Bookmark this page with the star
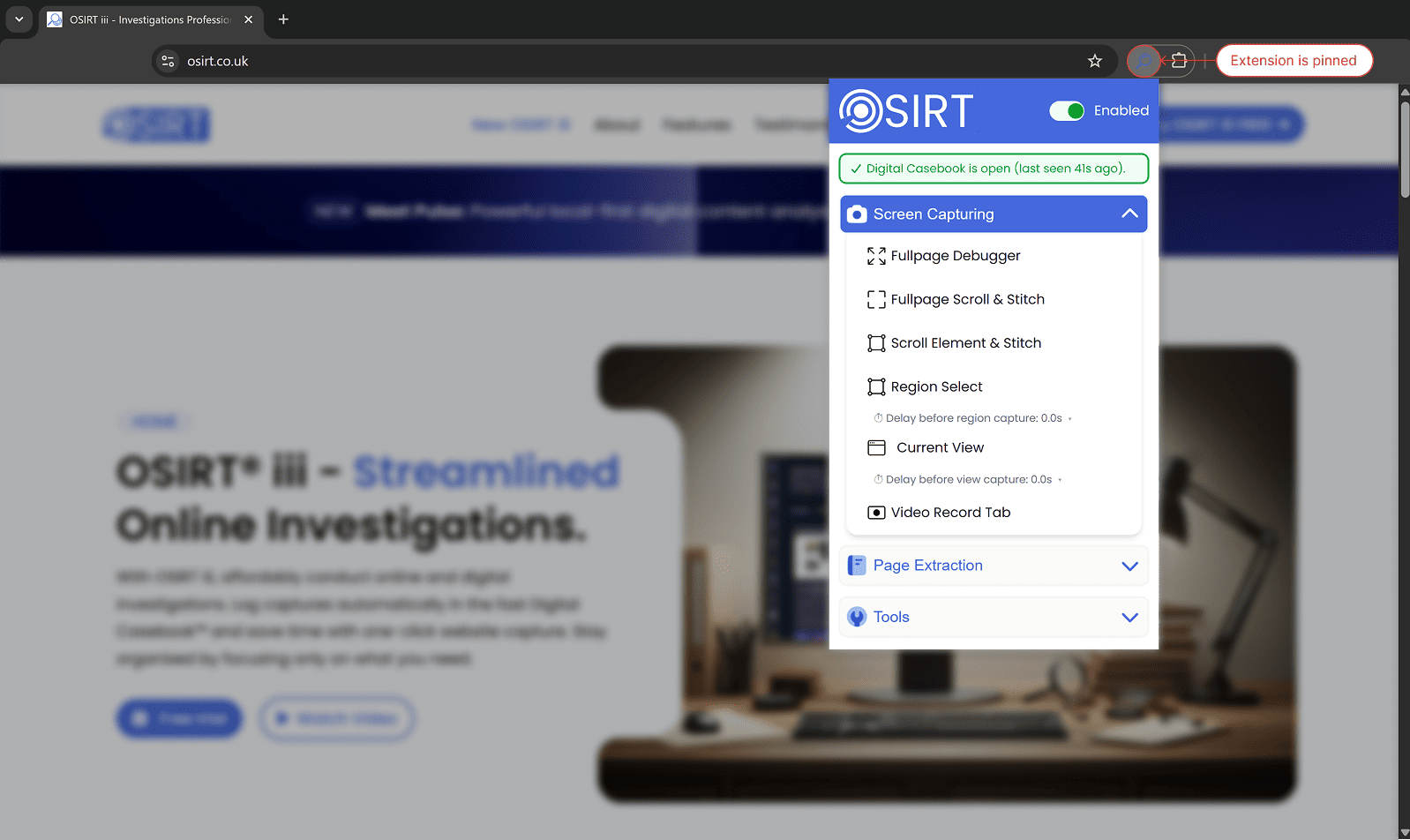The image size is (1410, 840). click(x=1095, y=61)
